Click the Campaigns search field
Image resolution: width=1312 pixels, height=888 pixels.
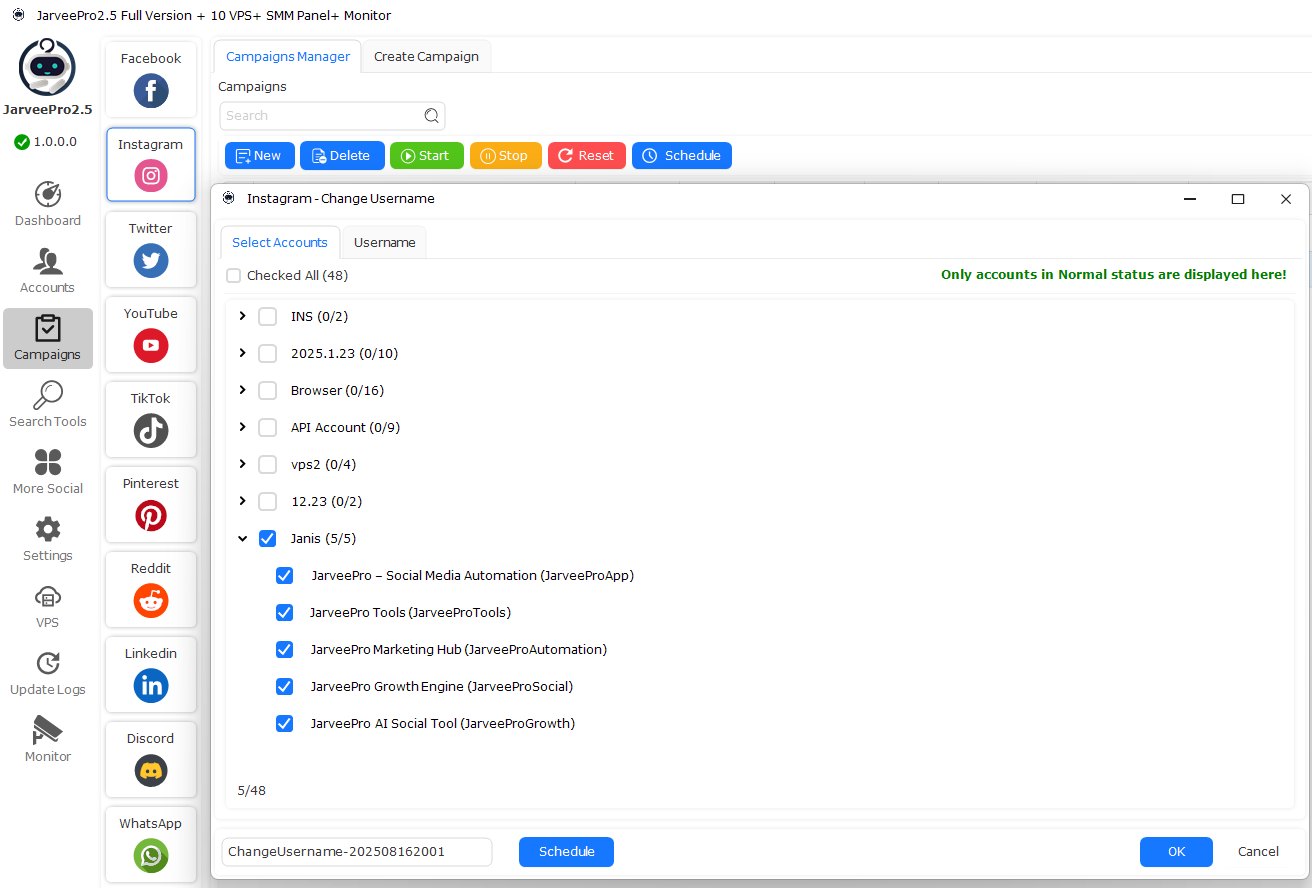click(x=332, y=115)
